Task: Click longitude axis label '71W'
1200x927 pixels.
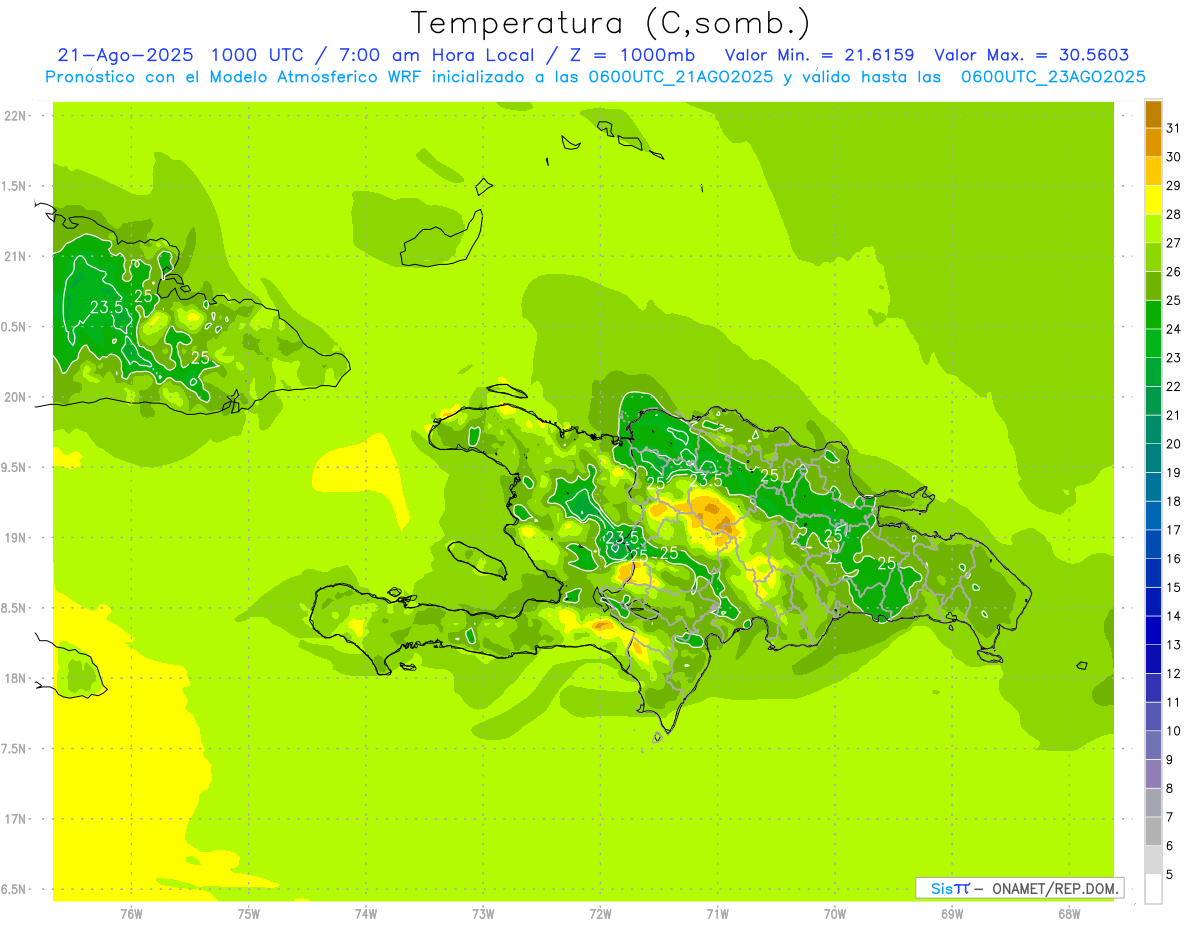Action: click(x=717, y=913)
